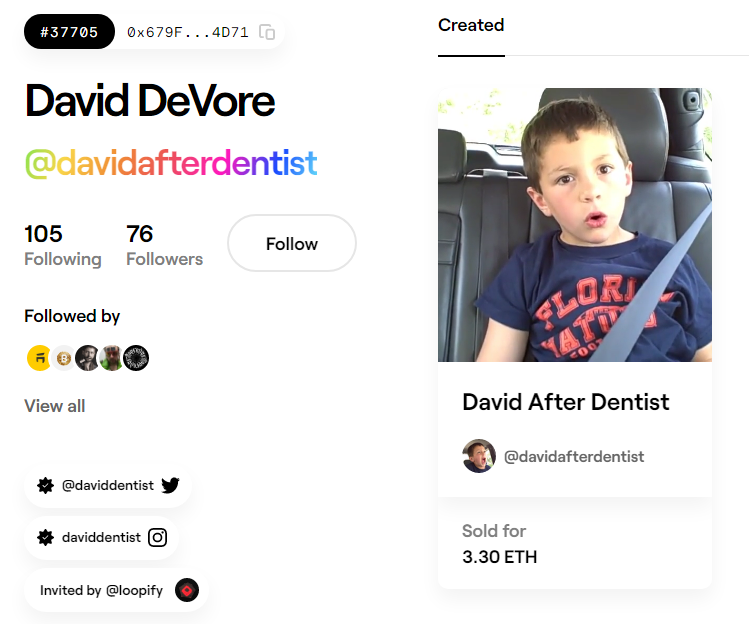
Task: Open the green-shirted follower avatar
Action: coord(112,358)
